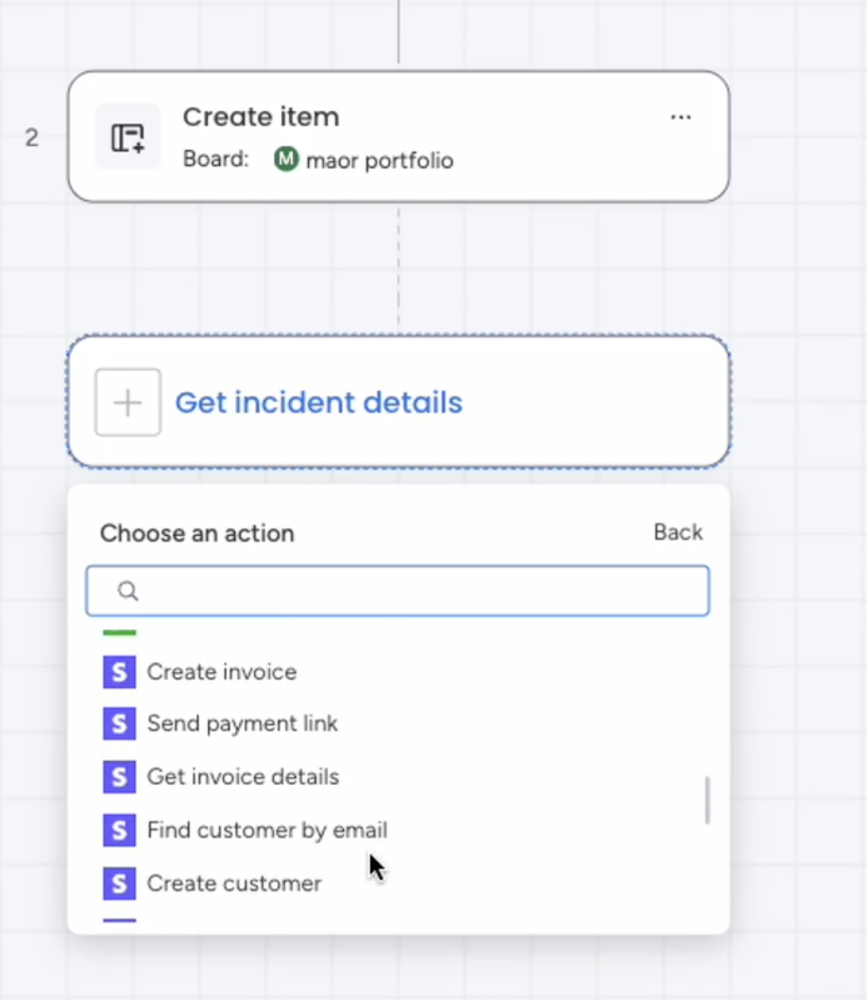Image resolution: width=867 pixels, height=1000 pixels.
Task: Click the Stripe icon beside Create invoice
Action: [119, 672]
